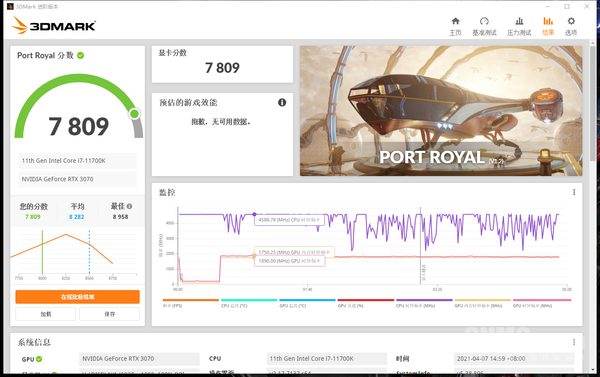600x377 pixels.
Task: Open the monitoring panel three-dot menu
Action: (x=574, y=192)
